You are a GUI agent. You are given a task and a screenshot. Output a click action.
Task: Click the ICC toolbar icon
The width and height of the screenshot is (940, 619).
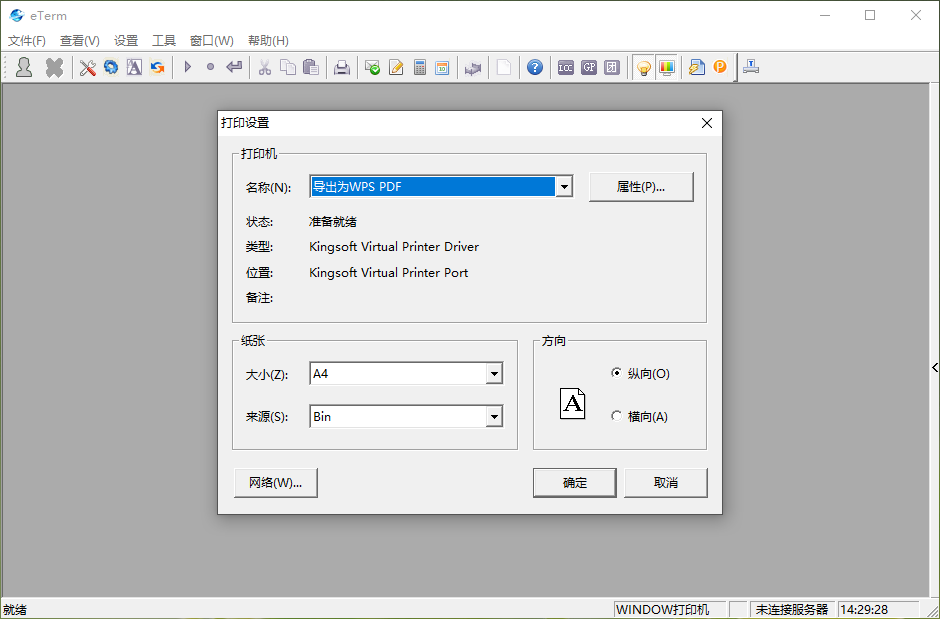pyautogui.click(x=565, y=67)
